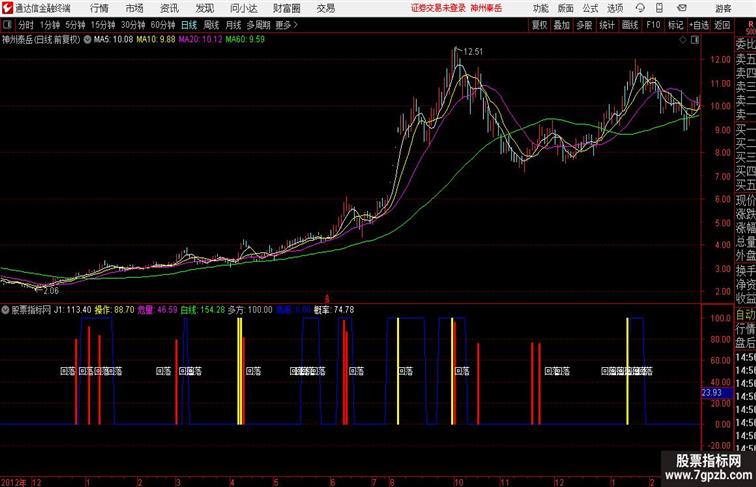Screen dimensions: 756x487
Task: Open the 行情 menu
Action: (x=99, y=8)
